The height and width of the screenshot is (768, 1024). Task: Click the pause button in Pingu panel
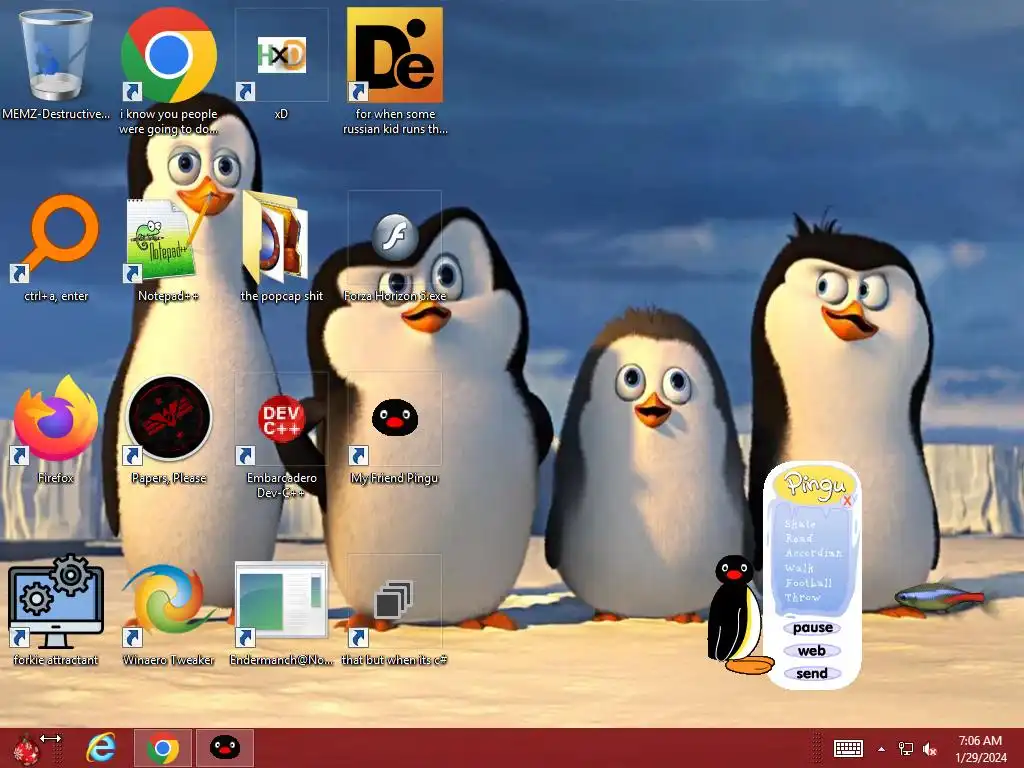click(812, 628)
